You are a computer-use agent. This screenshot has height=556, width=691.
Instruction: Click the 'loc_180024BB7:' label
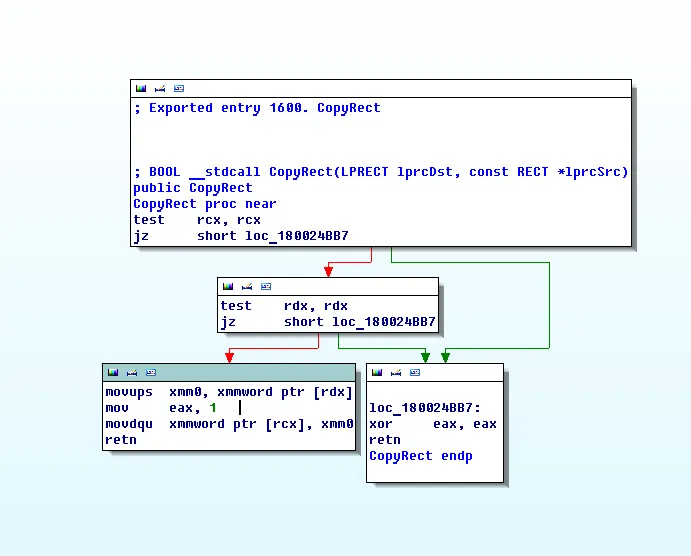coord(425,408)
